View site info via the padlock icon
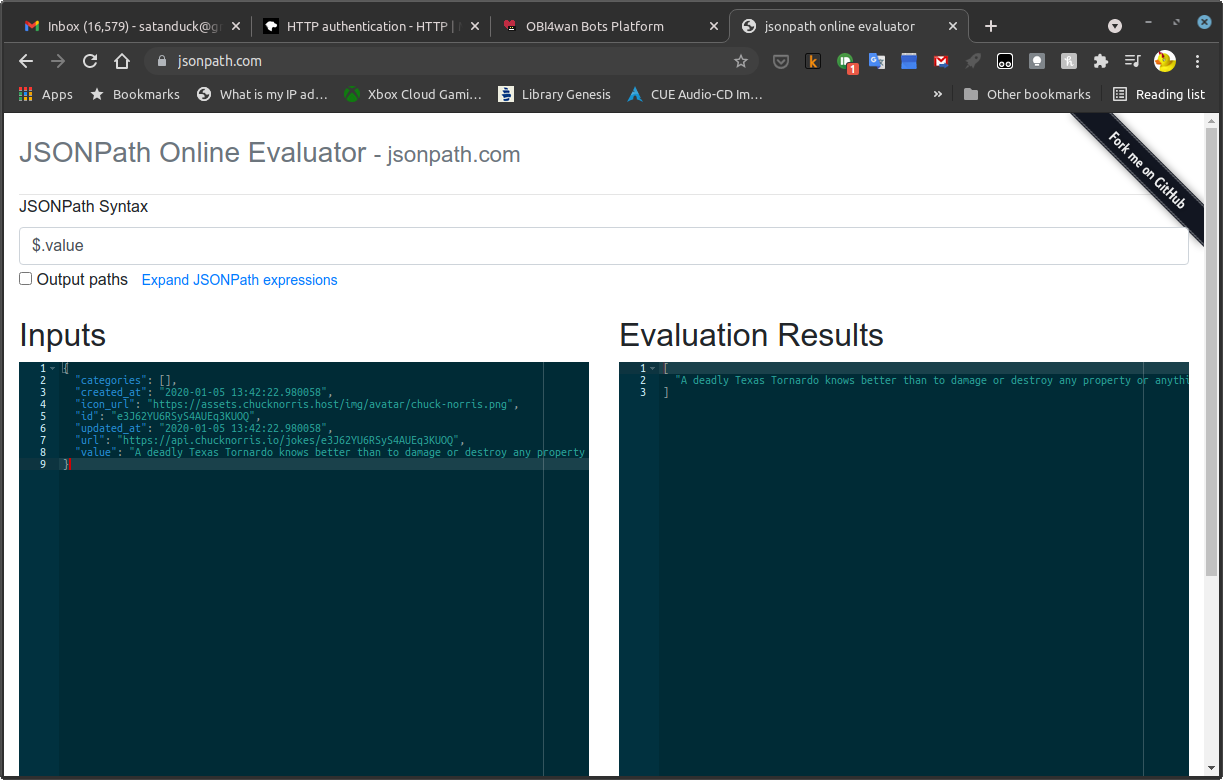1223x780 pixels. pyautogui.click(x=162, y=61)
